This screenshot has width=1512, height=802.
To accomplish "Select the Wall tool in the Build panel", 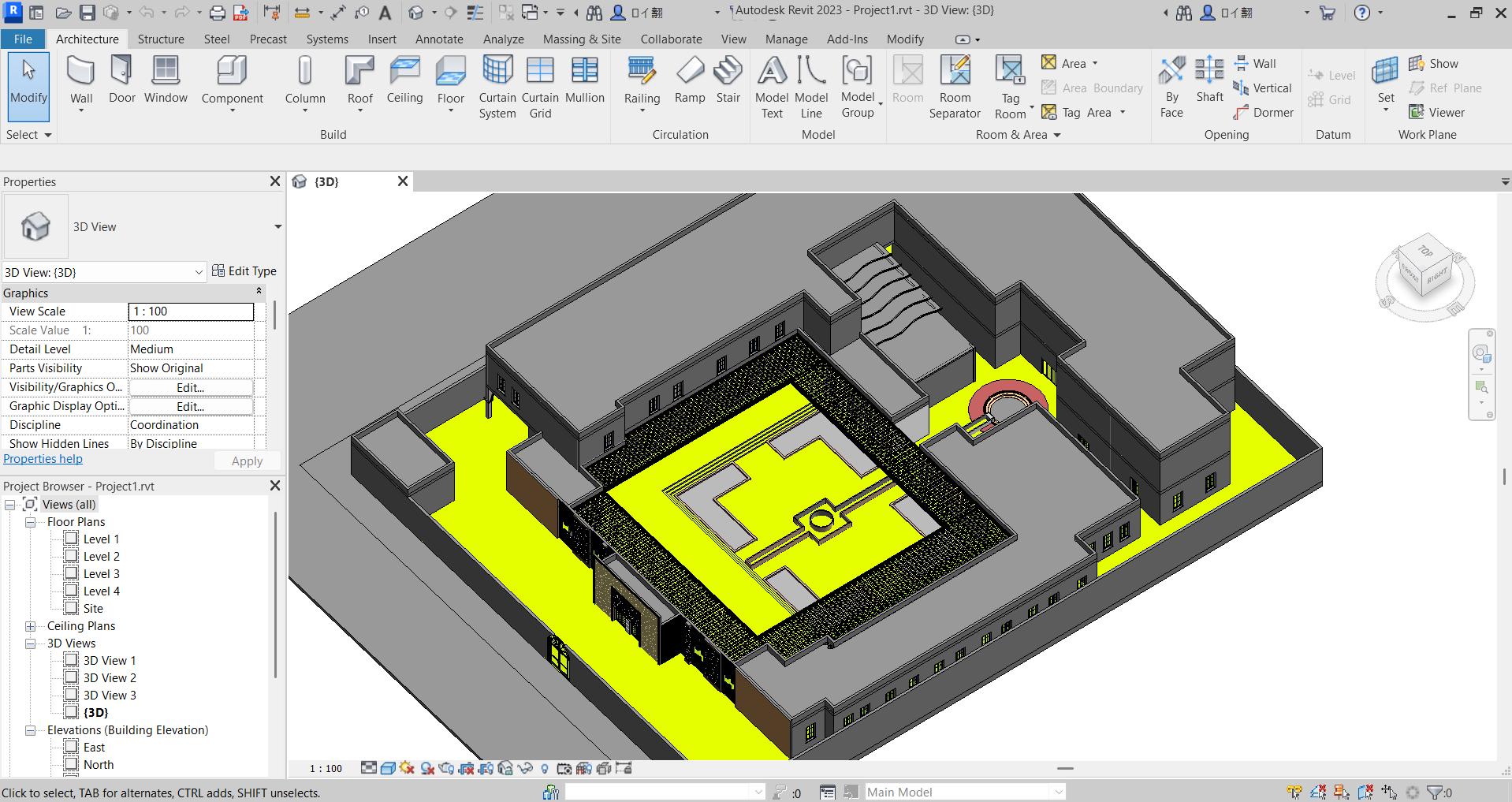I will point(81,84).
